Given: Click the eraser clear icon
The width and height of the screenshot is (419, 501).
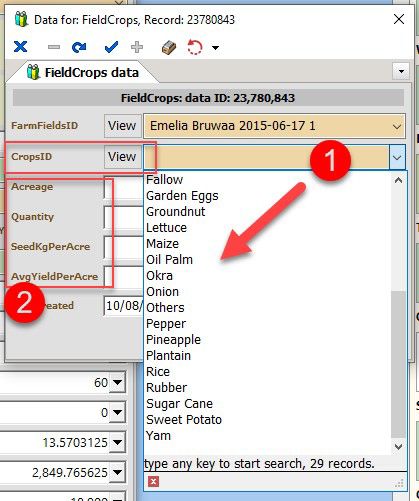Looking at the screenshot, I should 169,47.
